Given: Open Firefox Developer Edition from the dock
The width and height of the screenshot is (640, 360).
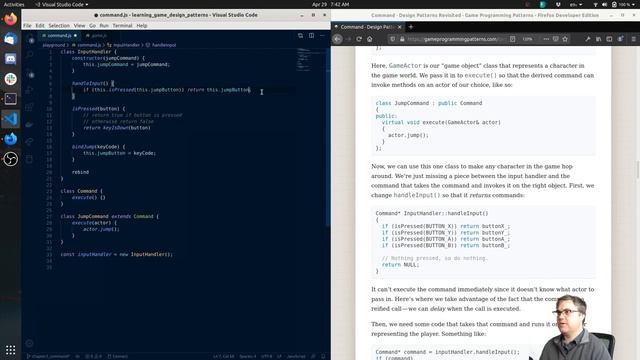Looking at the screenshot, I should click(11, 139).
